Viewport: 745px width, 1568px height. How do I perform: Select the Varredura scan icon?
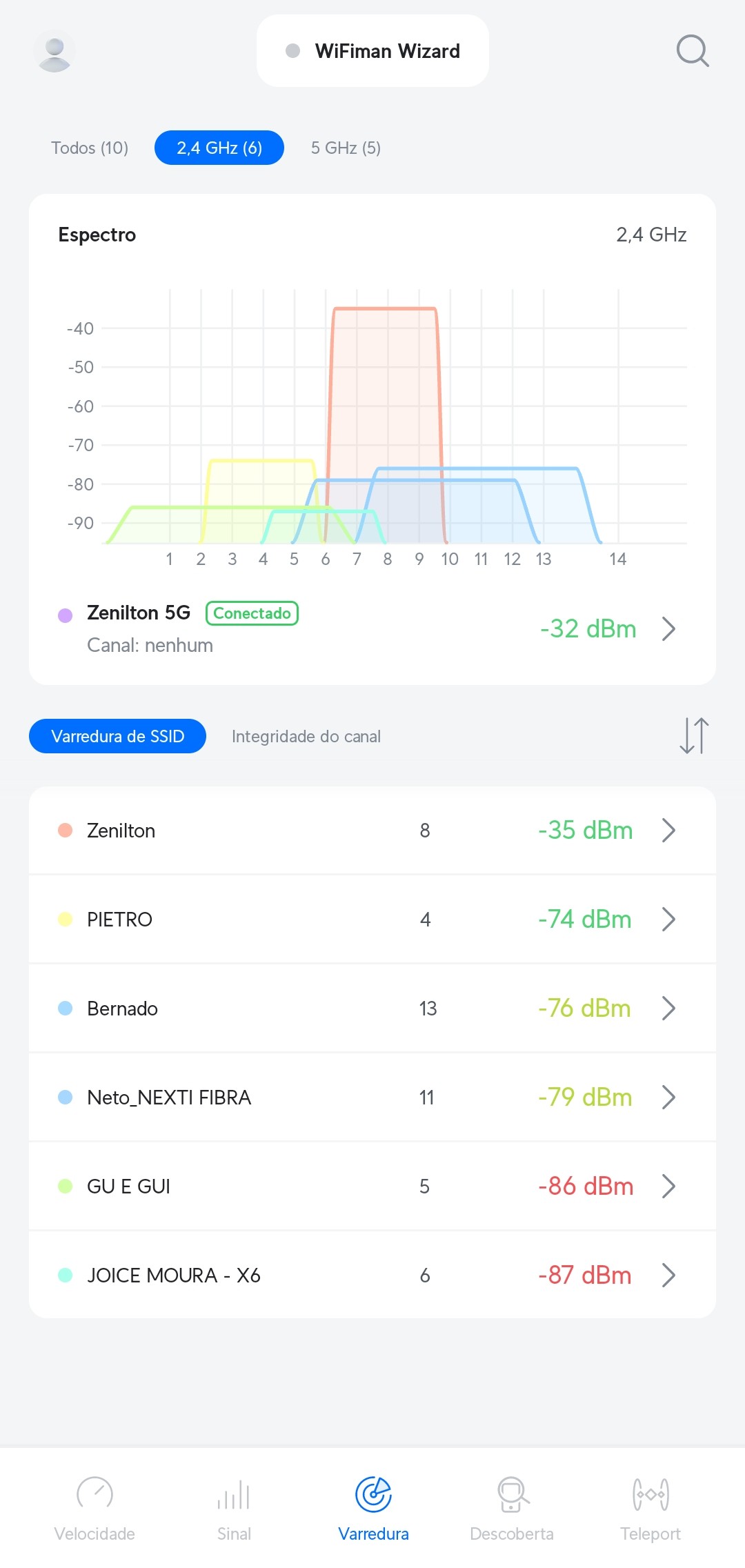[x=373, y=1494]
